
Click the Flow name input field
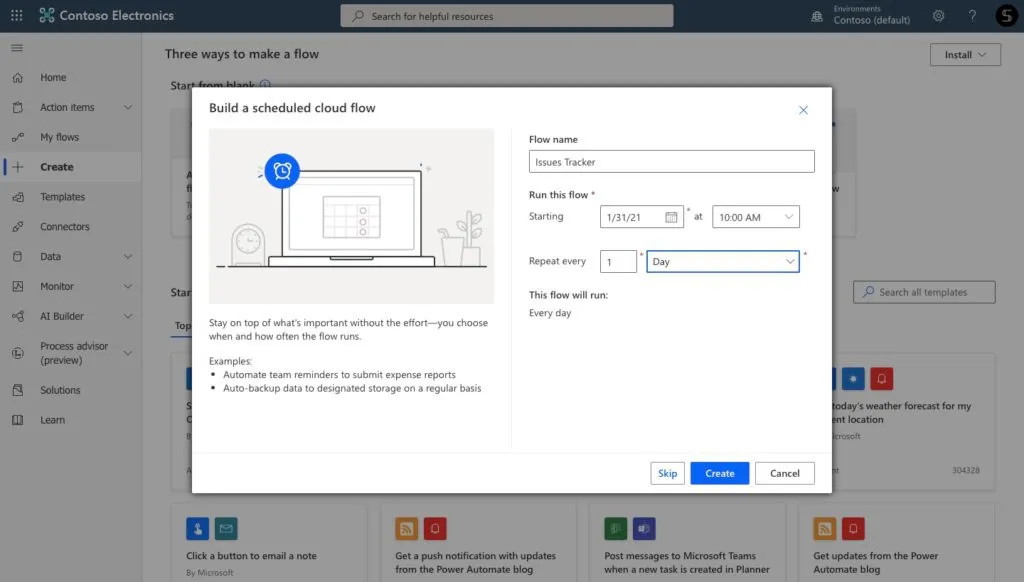click(x=671, y=161)
